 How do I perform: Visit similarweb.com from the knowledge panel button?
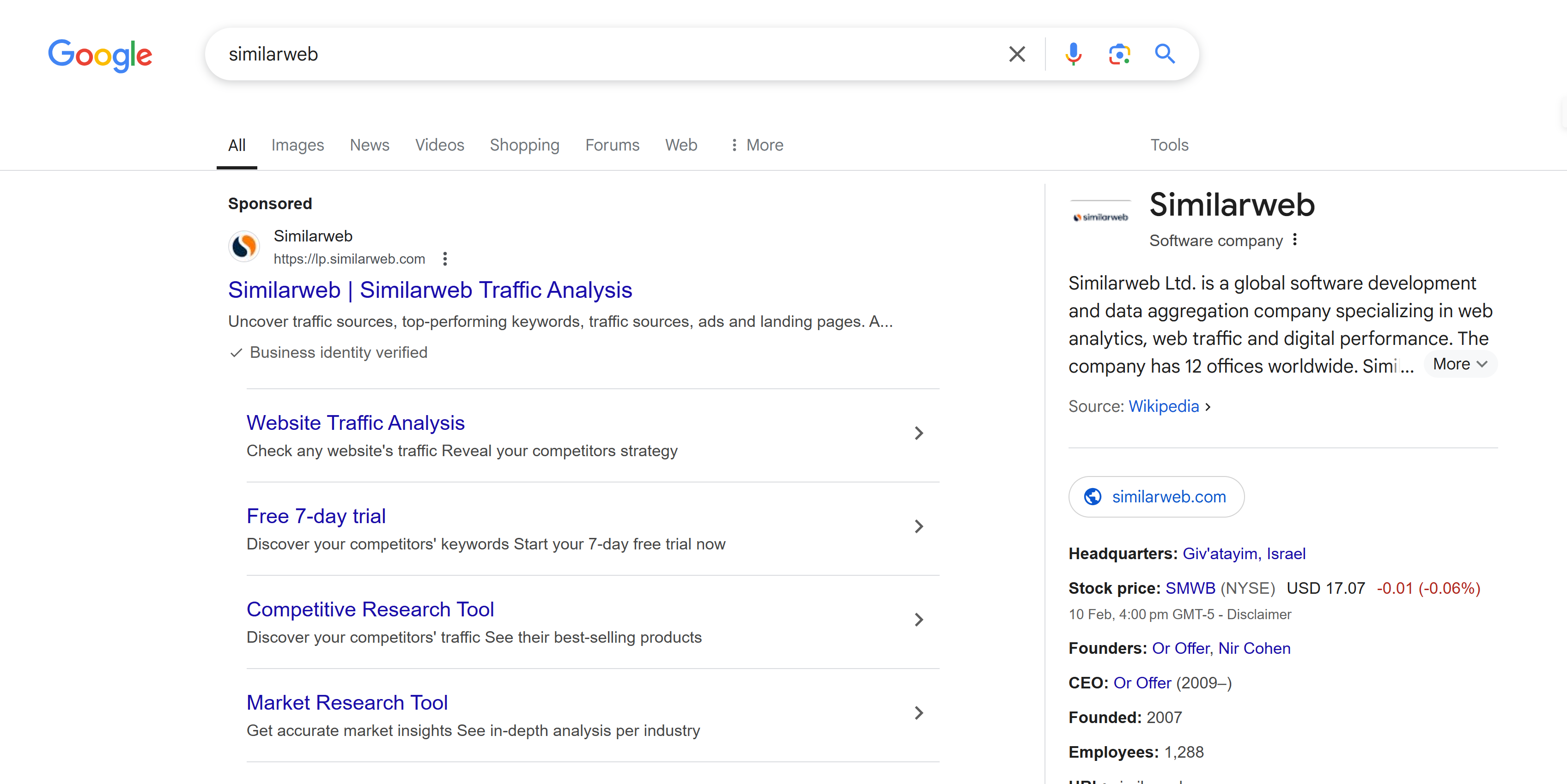(1156, 496)
